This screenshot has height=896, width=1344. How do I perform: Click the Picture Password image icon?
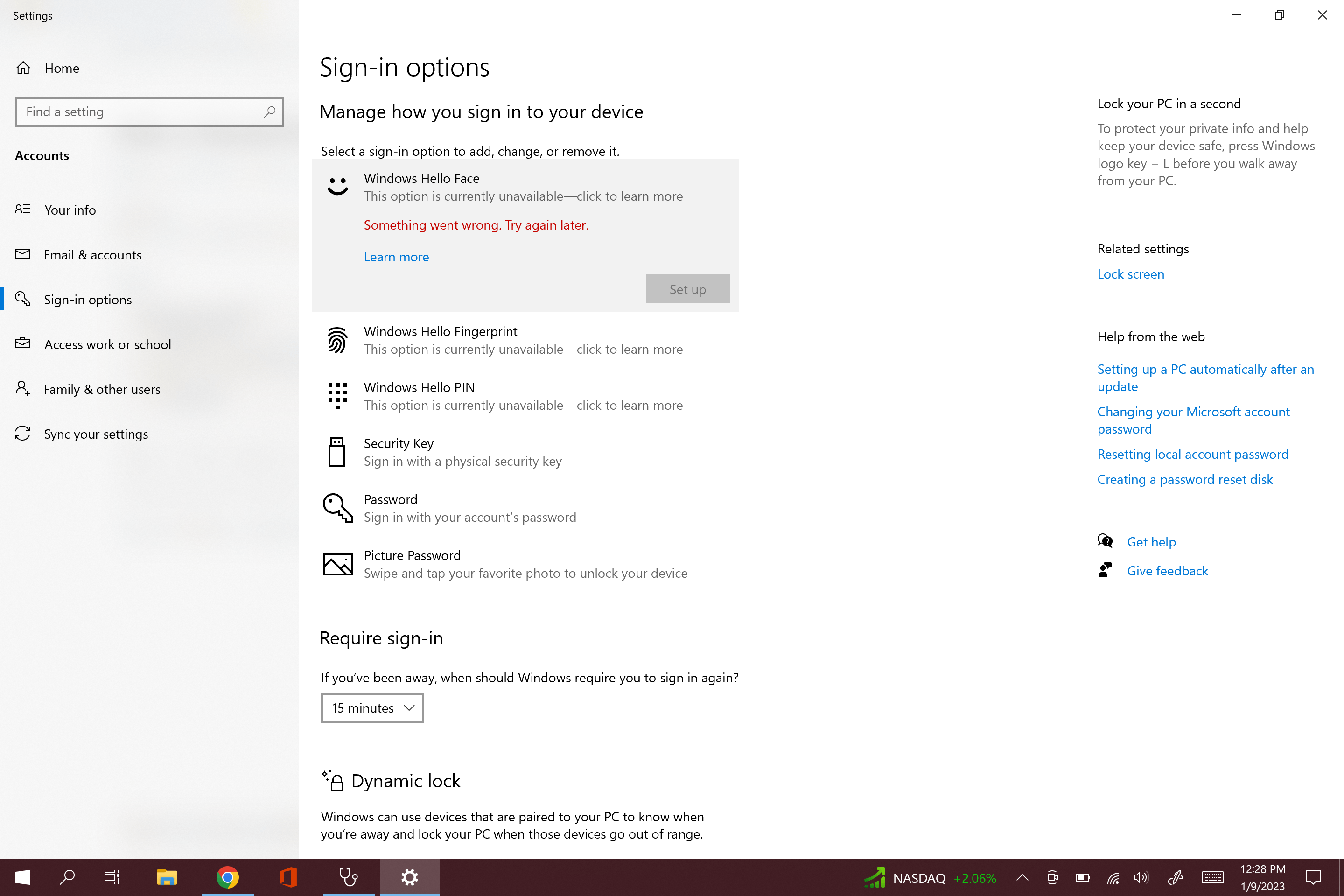(x=337, y=564)
